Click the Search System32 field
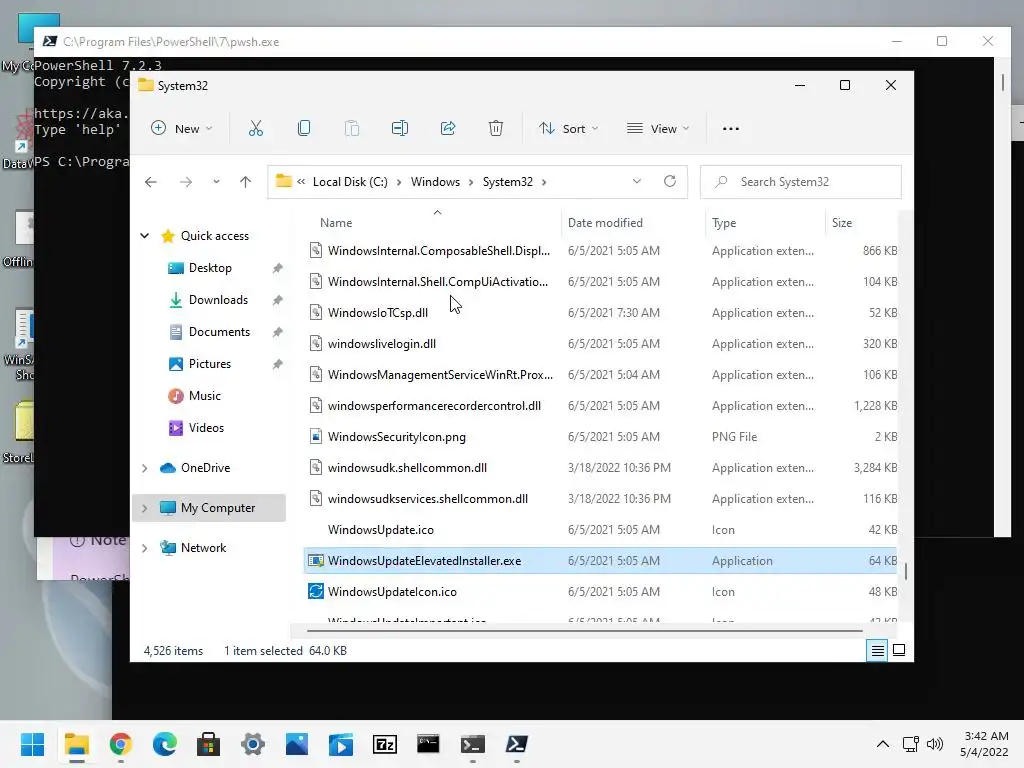 [x=801, y=182]
